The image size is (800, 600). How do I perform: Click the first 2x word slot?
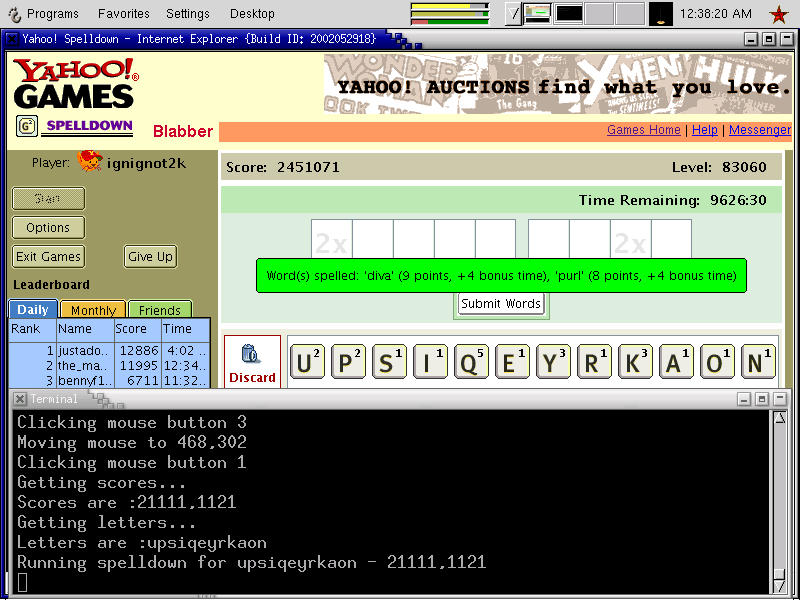332,241
